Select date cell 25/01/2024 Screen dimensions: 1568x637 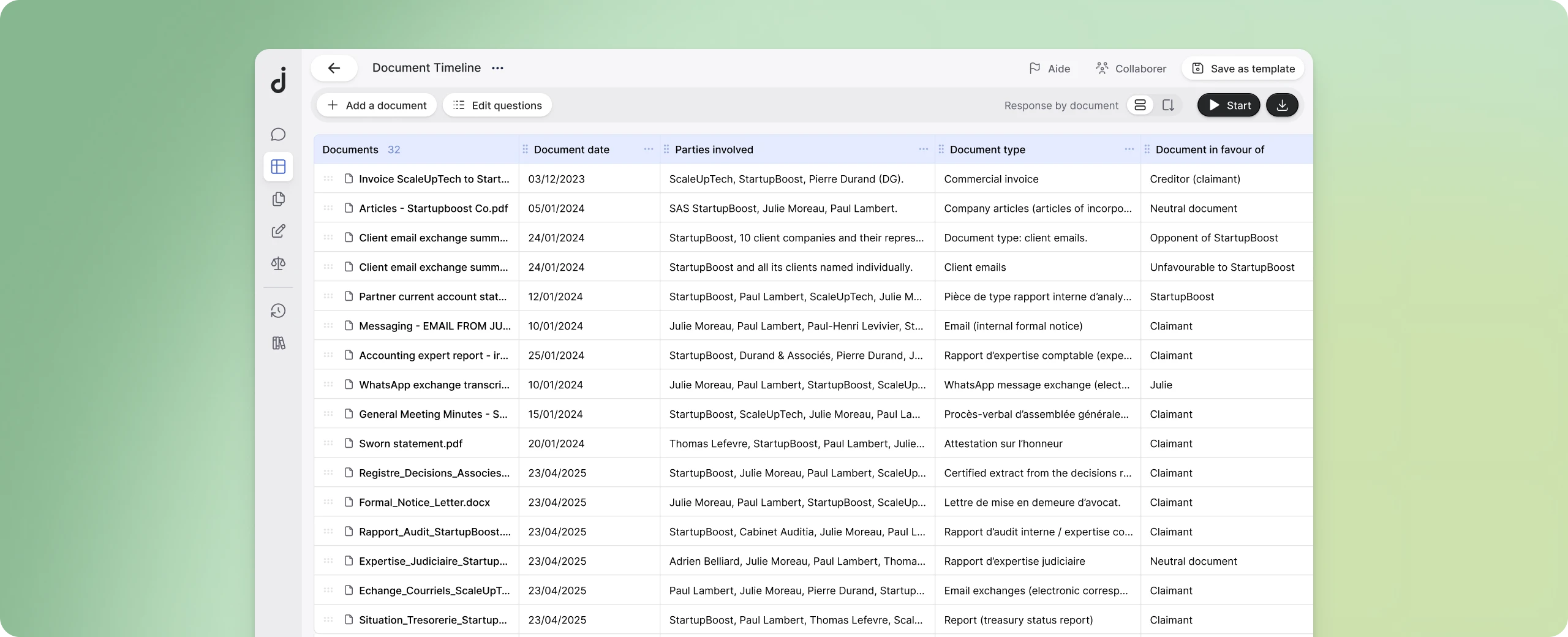coord(589,355)
